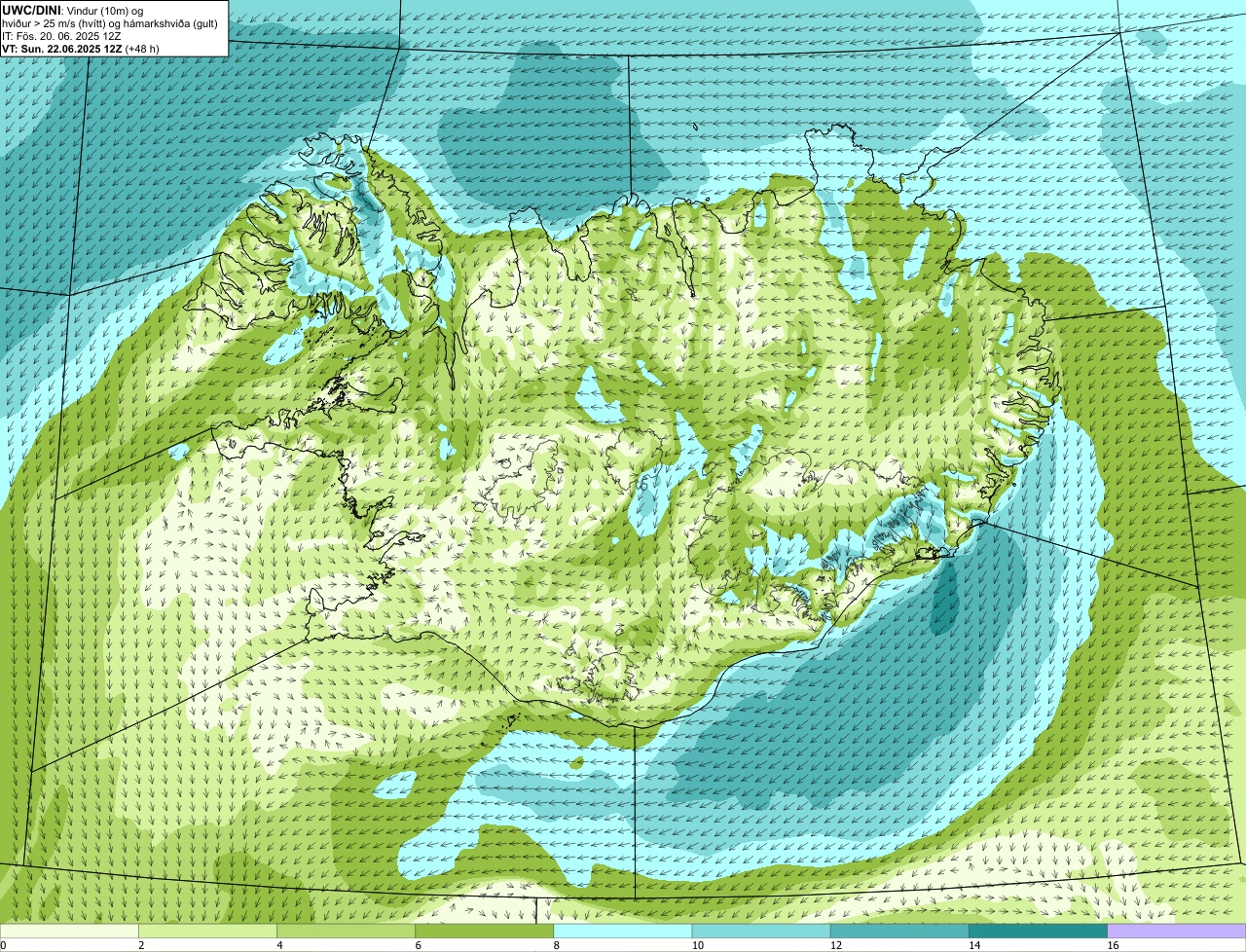Click the 'UWC/DINI' title in the info box
The image size is (1246, 952).
[31, 10]
